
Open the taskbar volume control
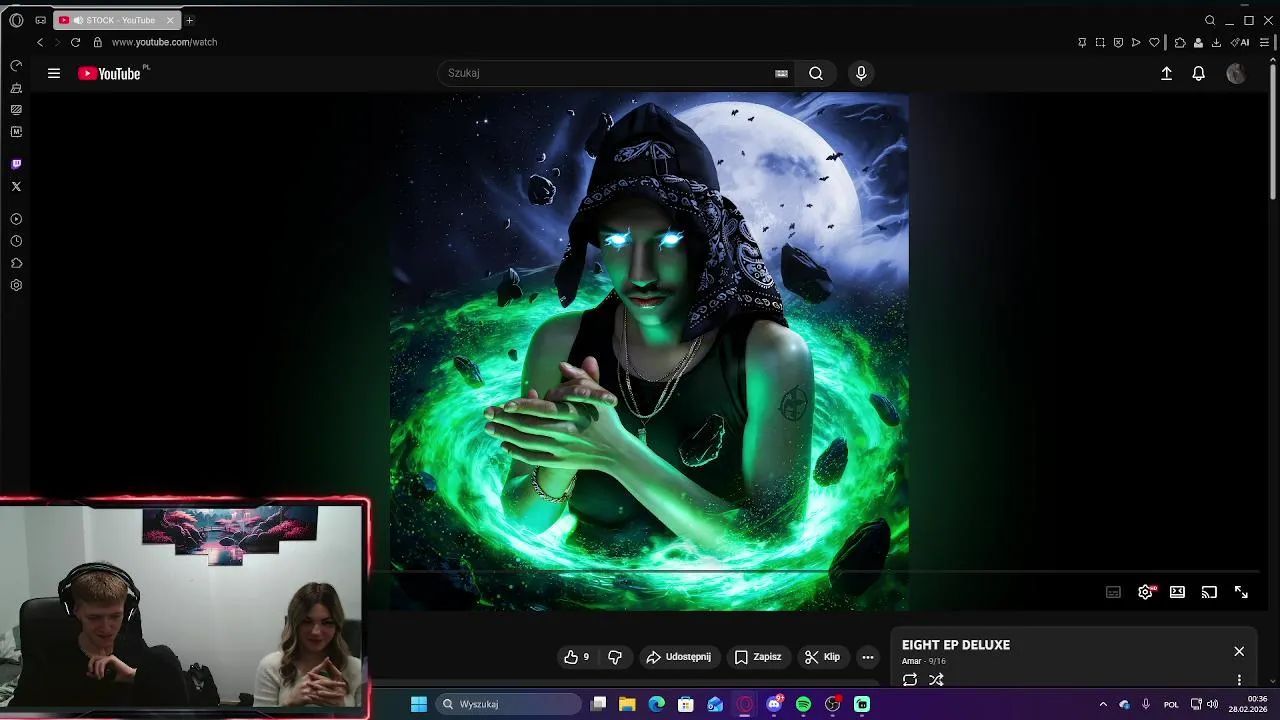tap(1212, 704)
